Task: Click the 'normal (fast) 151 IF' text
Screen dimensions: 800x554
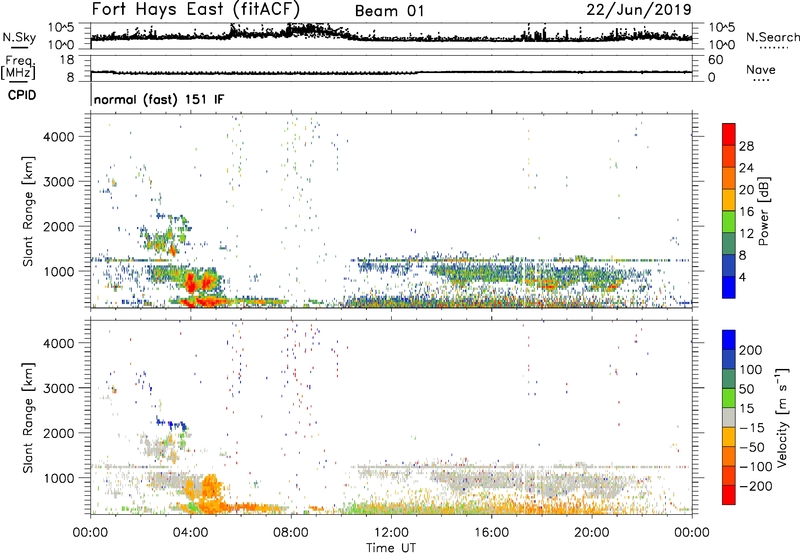Action: click(159, 99)
